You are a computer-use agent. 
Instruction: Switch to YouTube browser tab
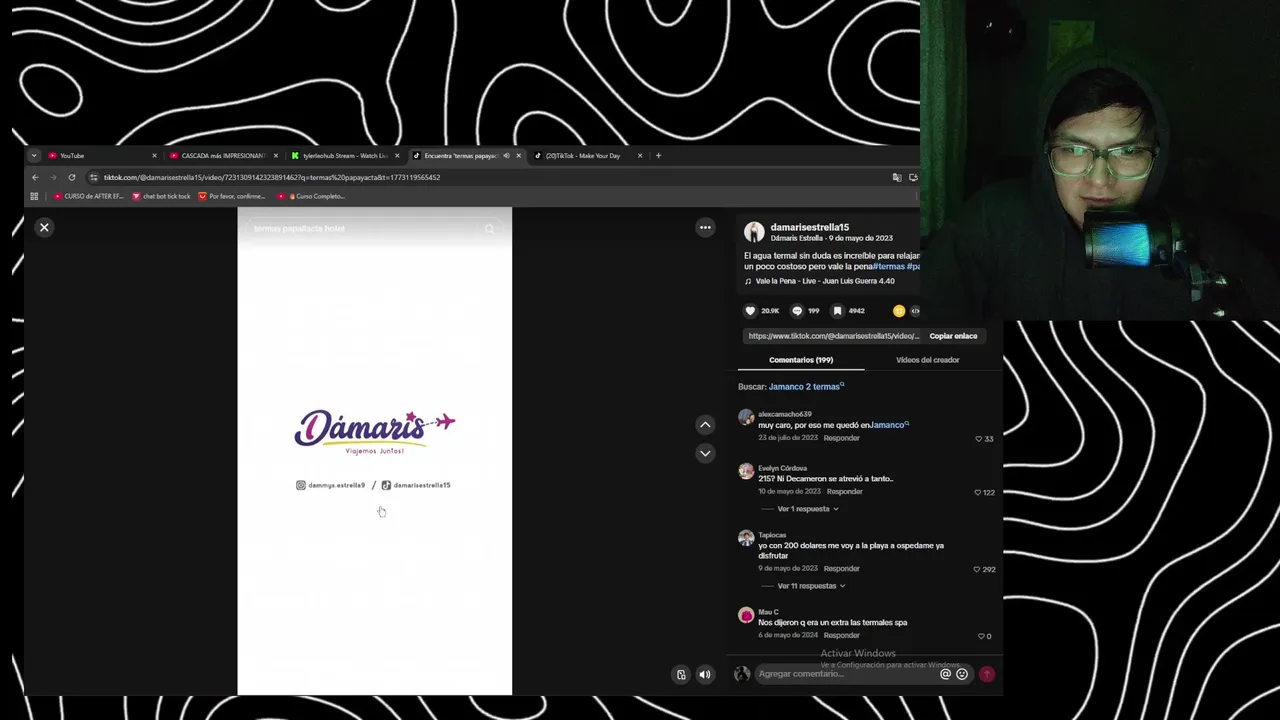tap(100, 156)
